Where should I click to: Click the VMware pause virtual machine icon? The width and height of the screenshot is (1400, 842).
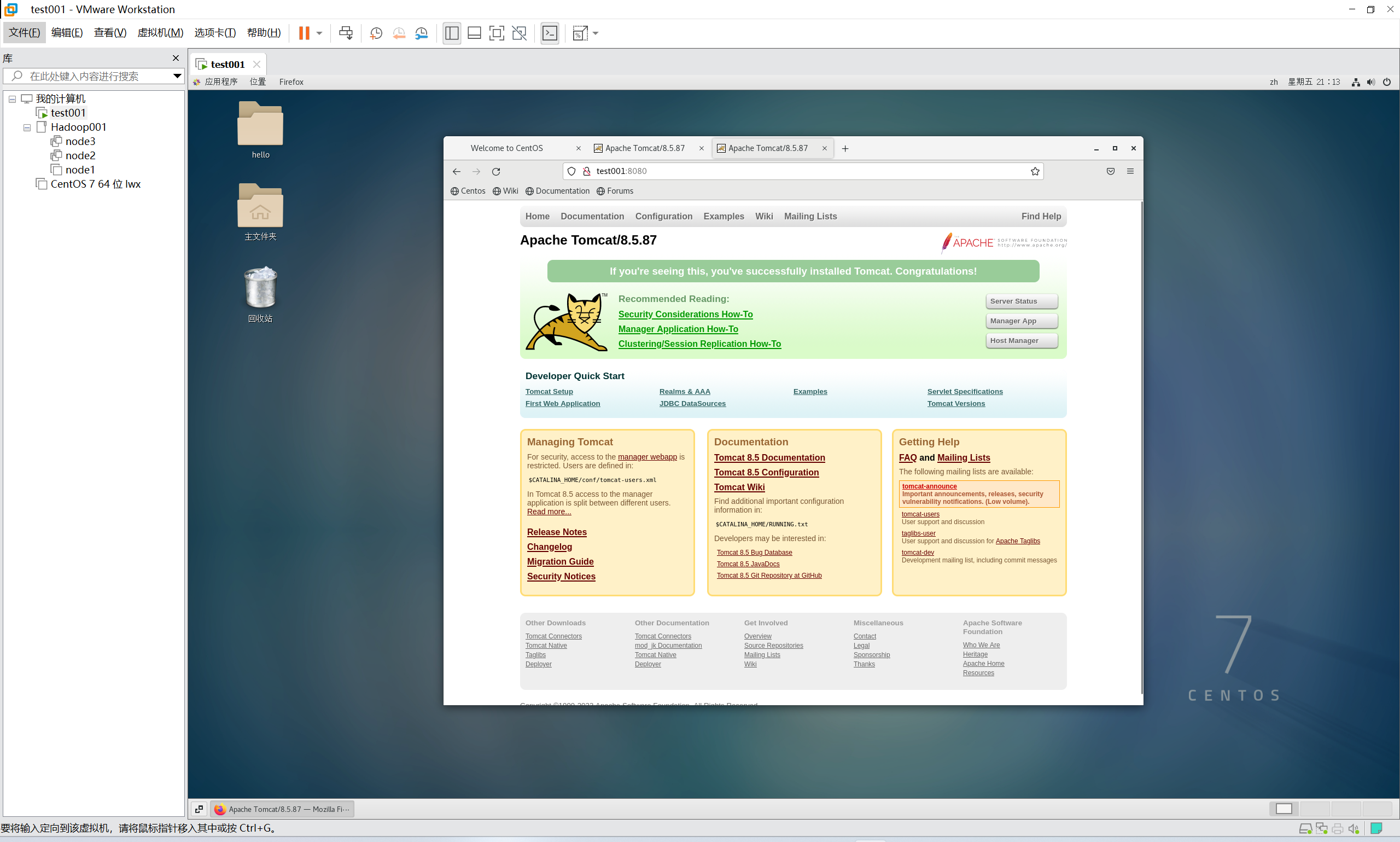[304, 33]
